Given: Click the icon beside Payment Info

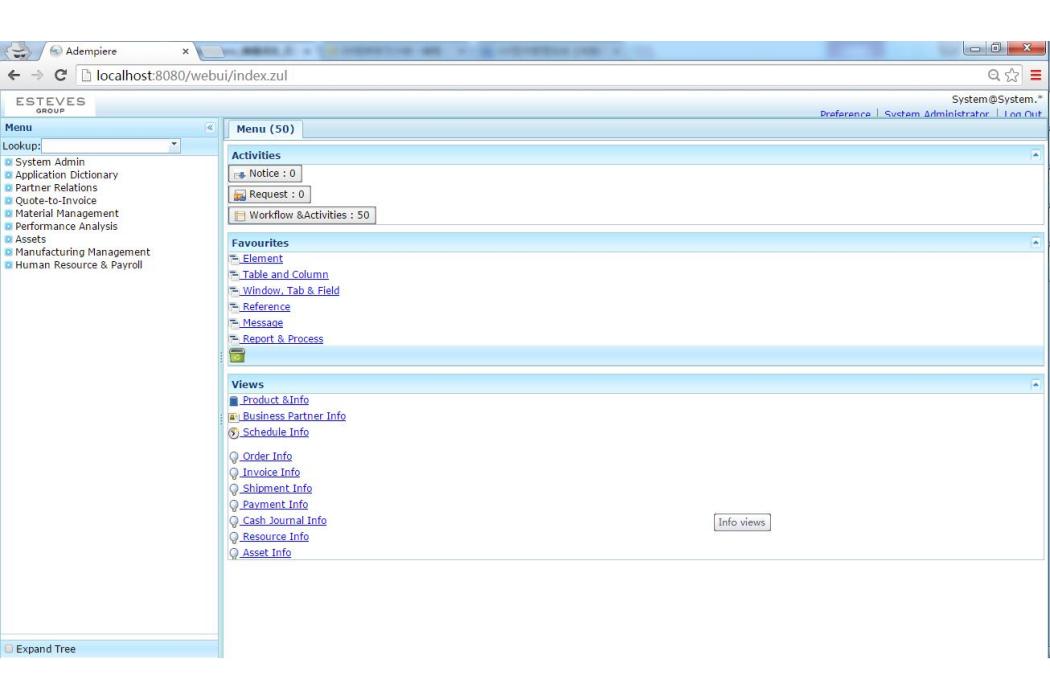Looking at the screenshot, I should [x=234, y=505].
